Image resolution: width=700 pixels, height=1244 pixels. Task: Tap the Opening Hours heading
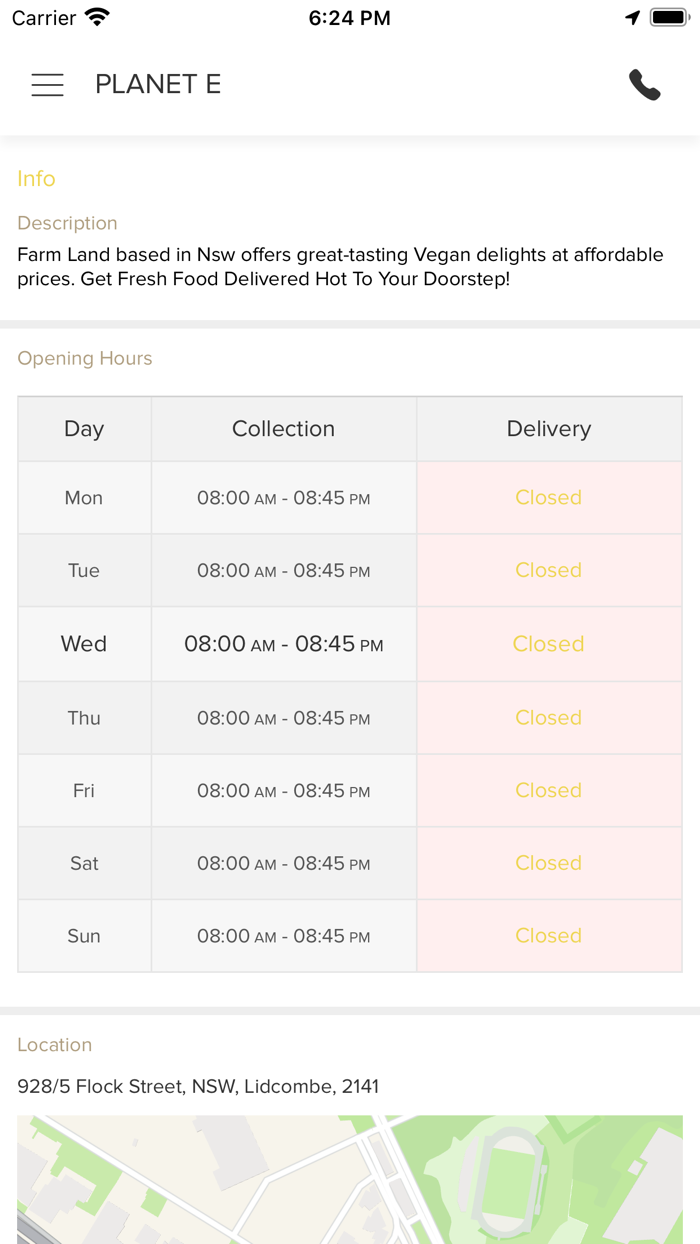click(85, 359)
